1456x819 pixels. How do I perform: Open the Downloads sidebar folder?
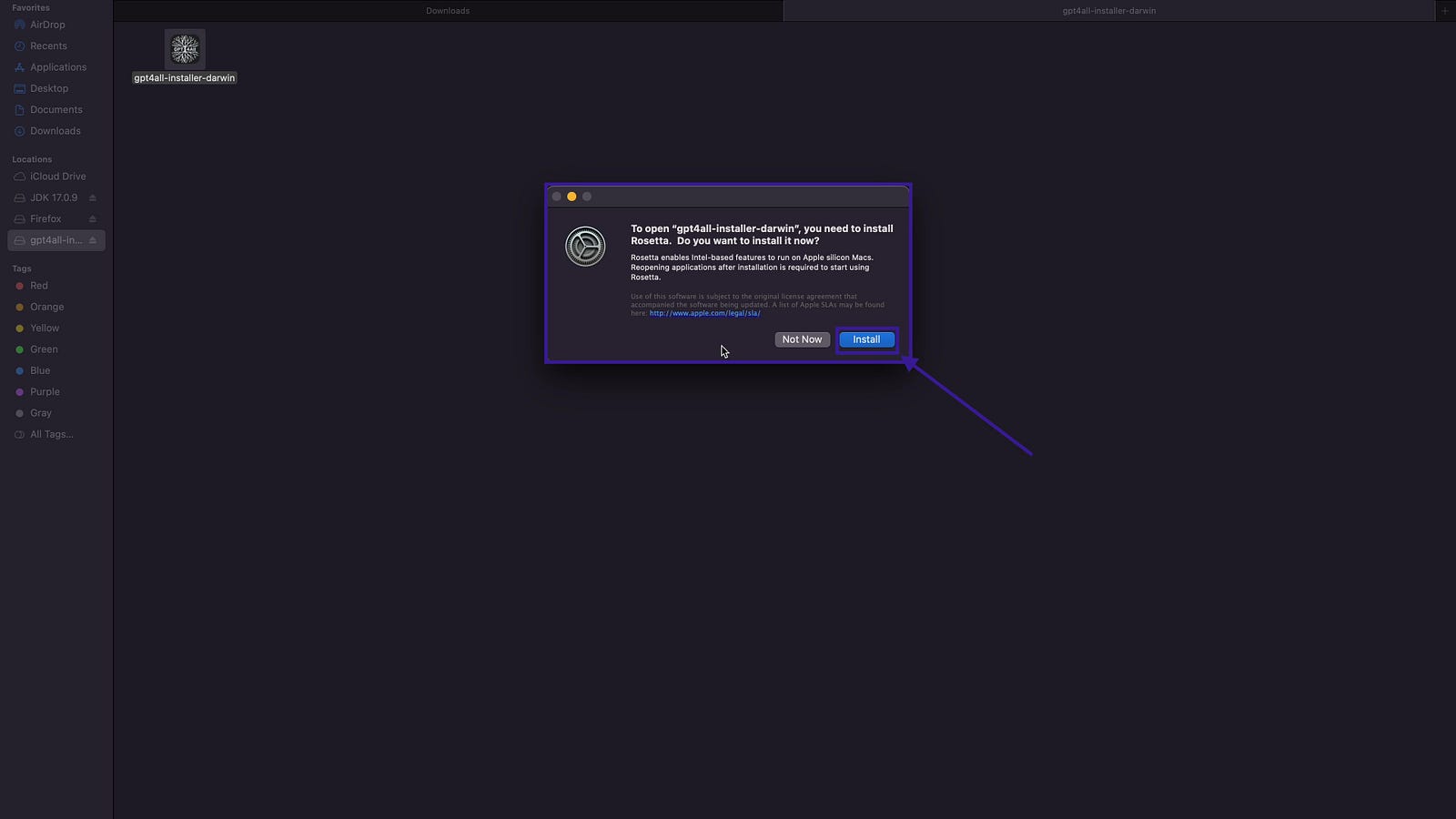[55, 131]
